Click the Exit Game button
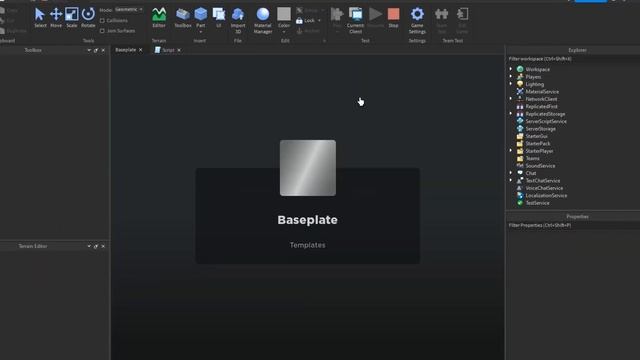The width and height of the screenshot is (640, 360). 462,20
